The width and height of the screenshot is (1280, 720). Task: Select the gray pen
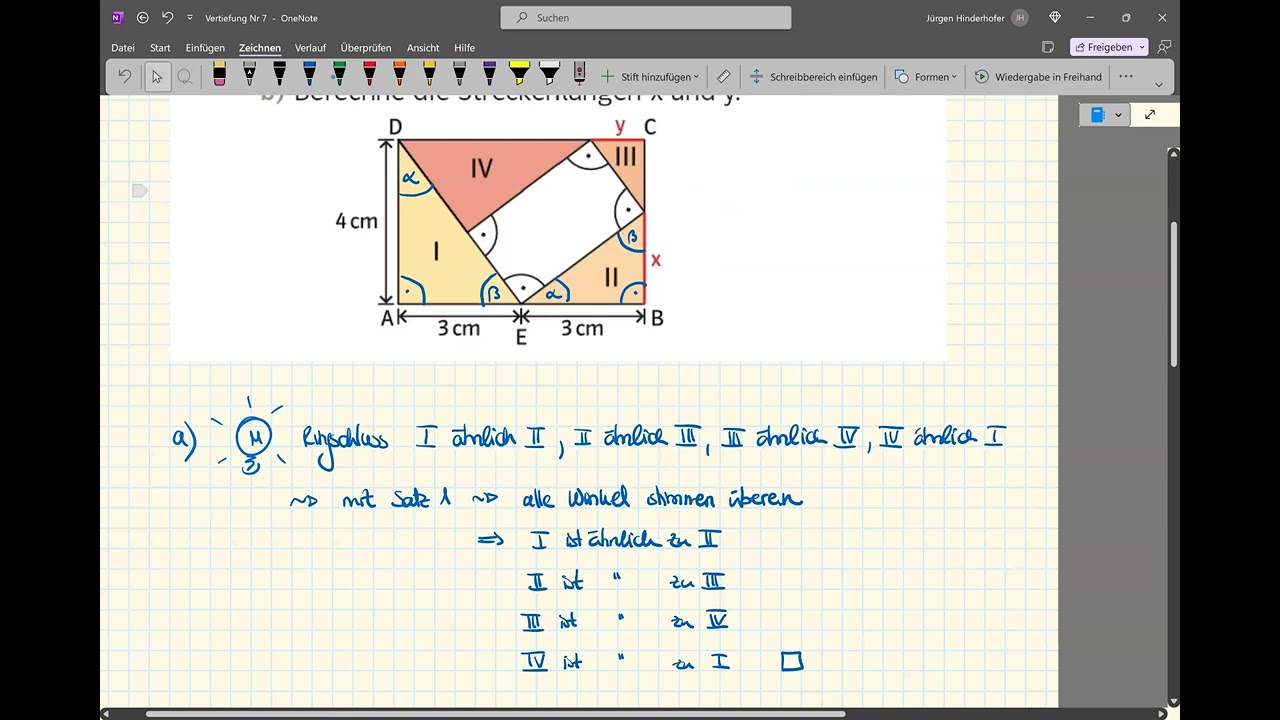[459, 75]
